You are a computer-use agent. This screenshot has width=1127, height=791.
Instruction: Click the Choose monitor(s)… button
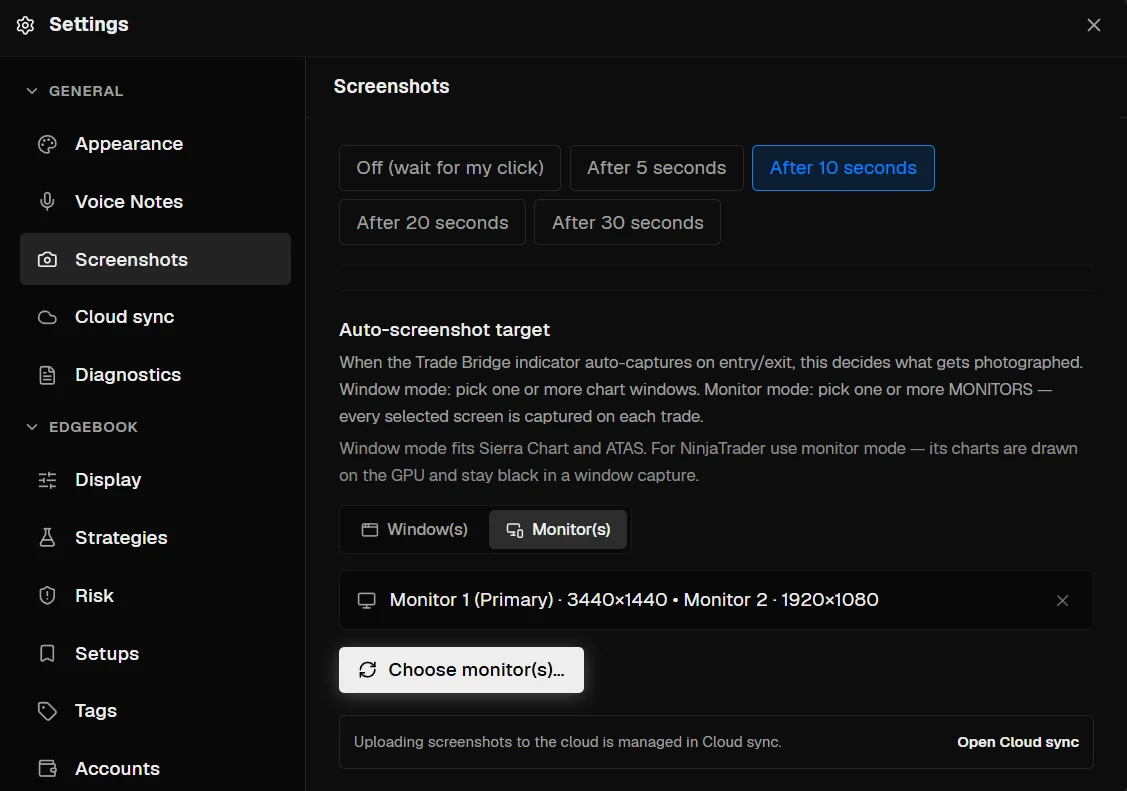pyautogui.click(x=461, y=670)
